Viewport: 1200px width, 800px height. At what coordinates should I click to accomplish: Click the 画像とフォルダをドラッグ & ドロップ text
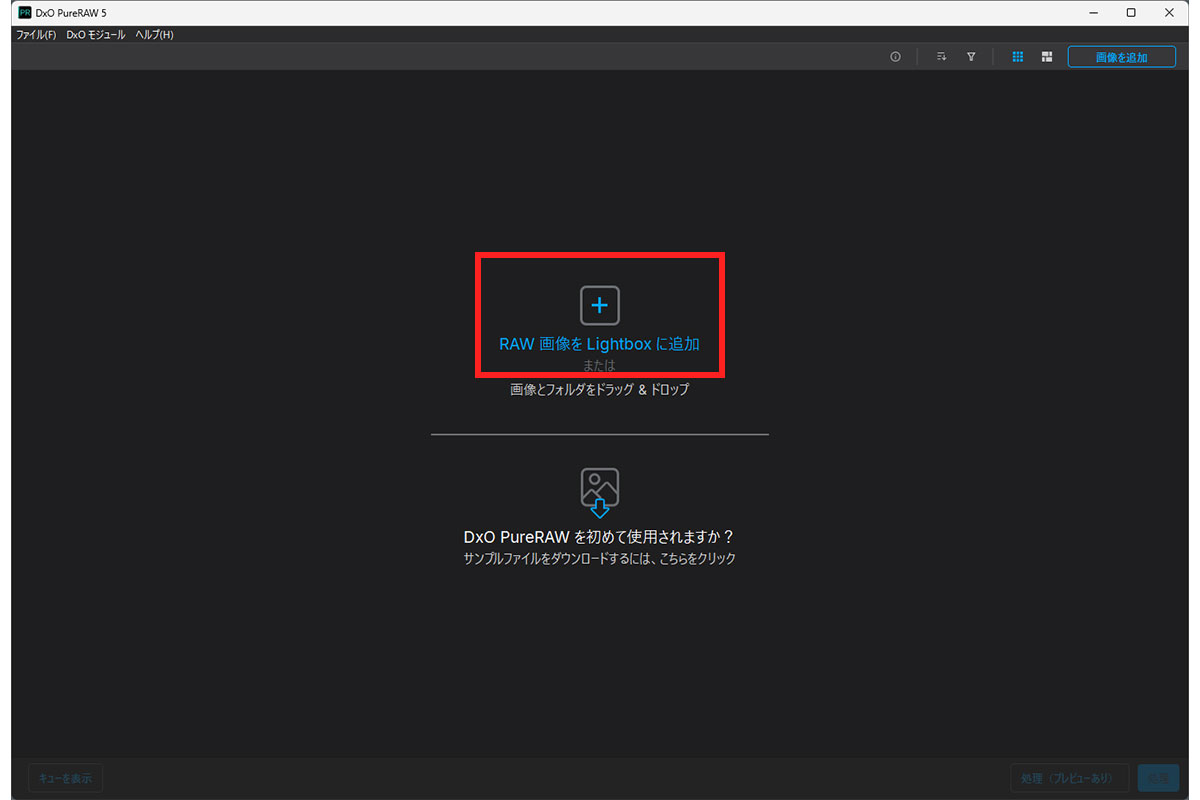(x=599, y=390)
